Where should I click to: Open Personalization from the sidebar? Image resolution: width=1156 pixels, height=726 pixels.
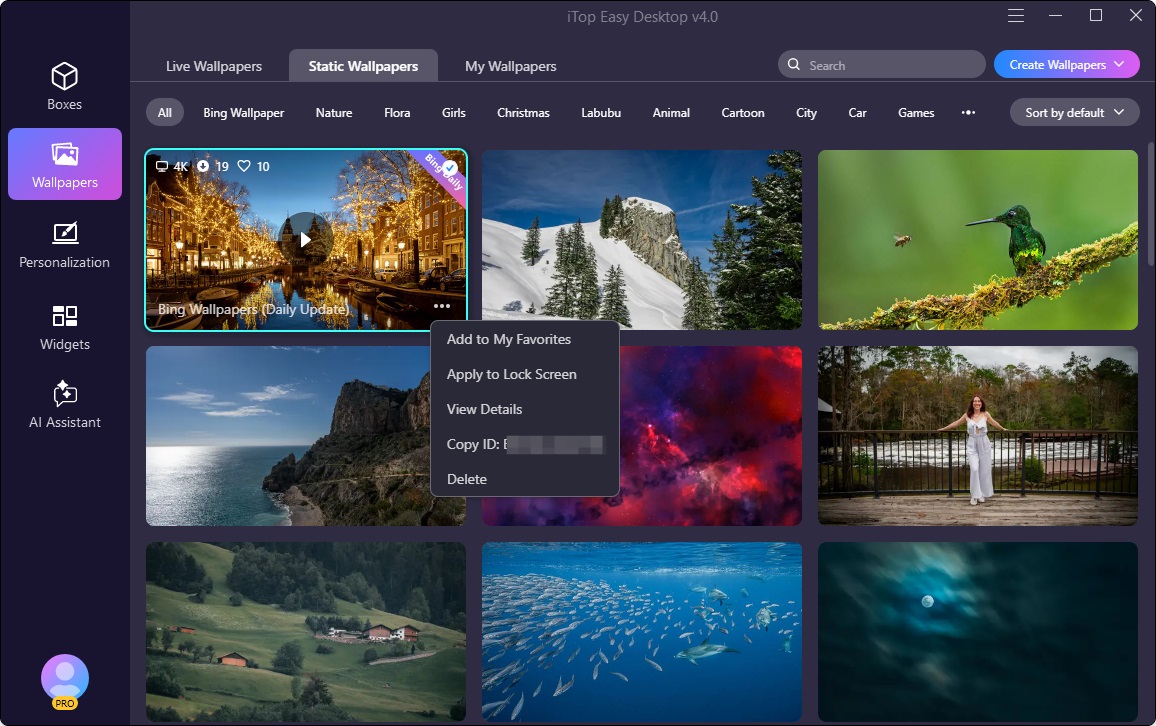65,246
